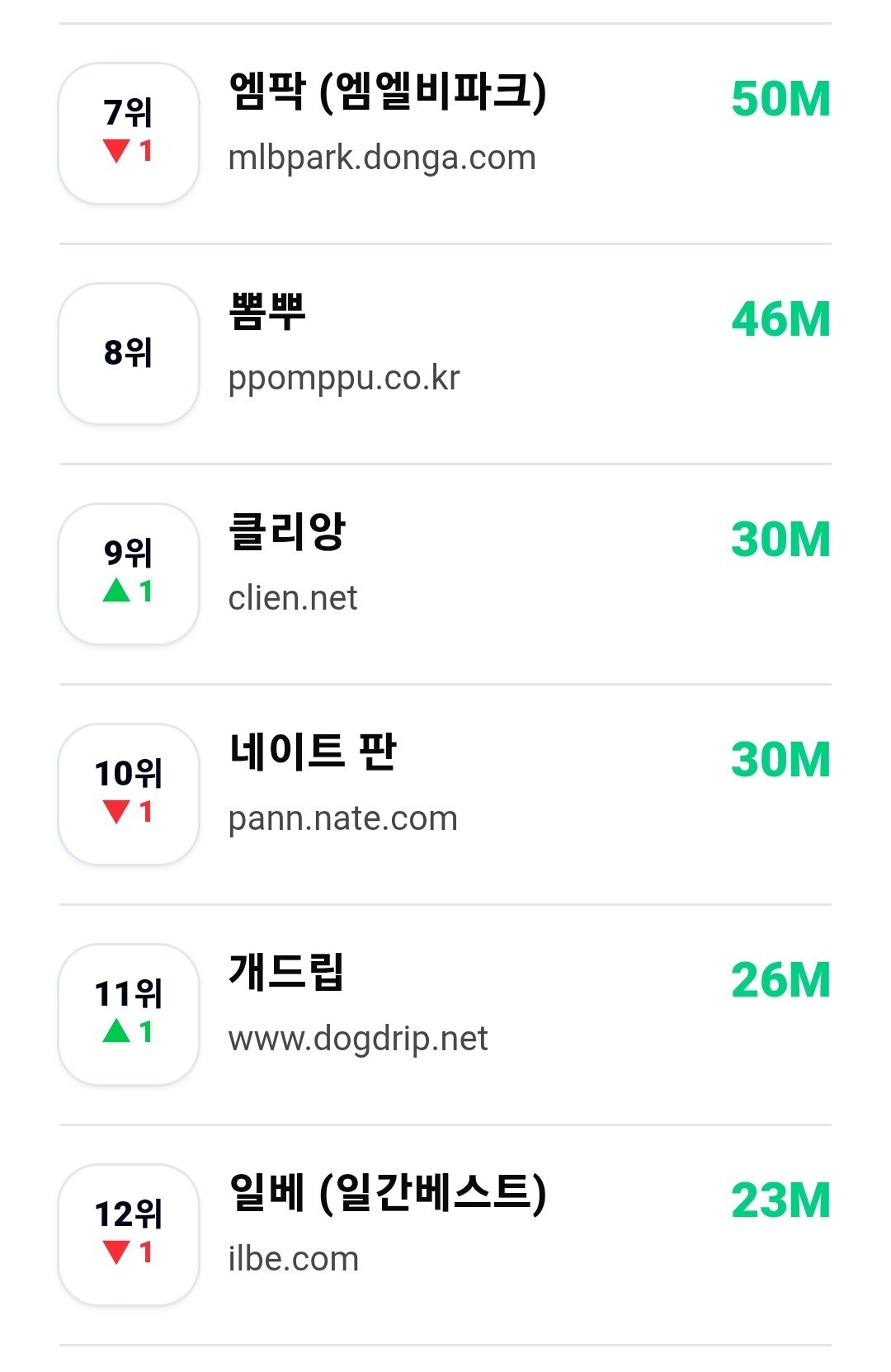The width and height of the screenshot is (891, 1372).
Task: Tap the 7위 rank badge
Action: pos(129,134)
